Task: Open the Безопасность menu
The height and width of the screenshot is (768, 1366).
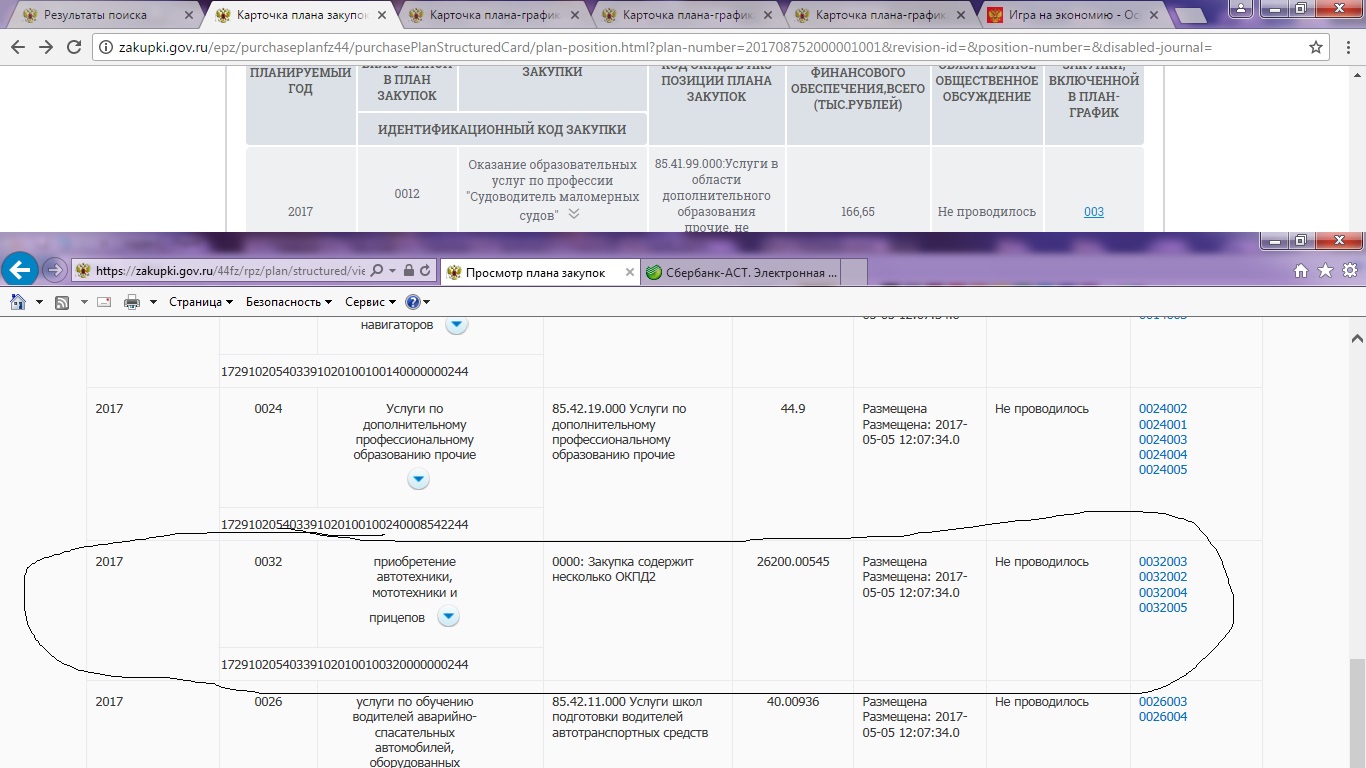Action: click(289, 302)
